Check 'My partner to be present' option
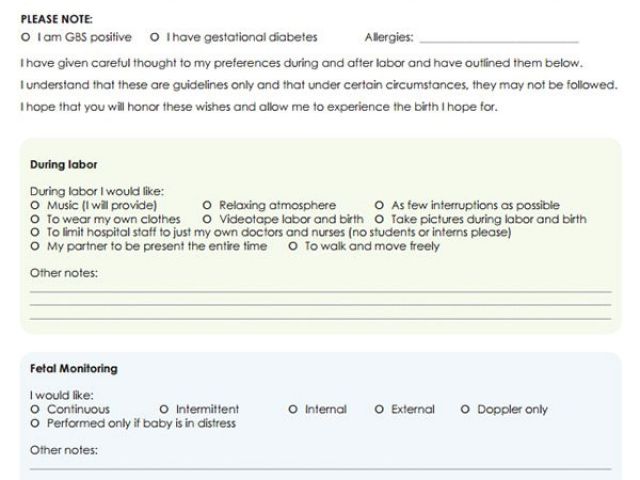Image resolution: width=640 pixels, height=480 pixels. [x=36, y=246]
